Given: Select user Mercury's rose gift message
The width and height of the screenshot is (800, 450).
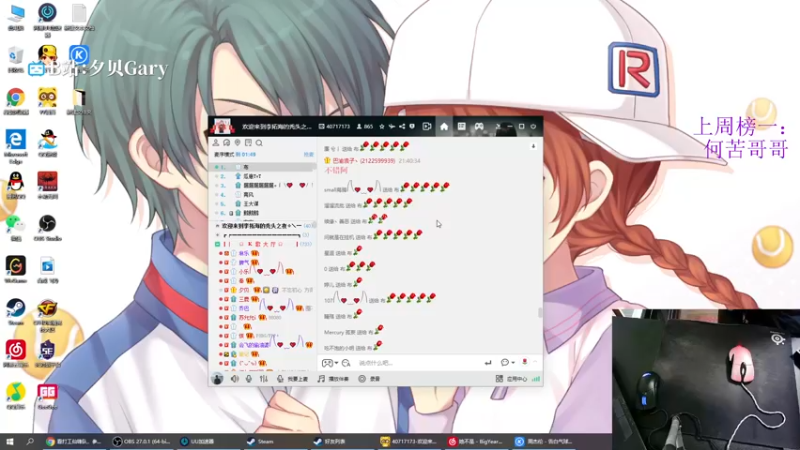Looking at the screenshot, I should [x=354, y=331].
